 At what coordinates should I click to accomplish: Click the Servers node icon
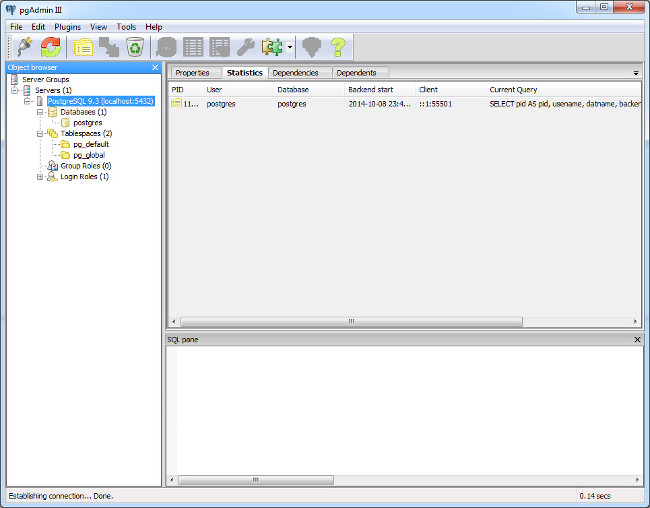coord(27,90)
